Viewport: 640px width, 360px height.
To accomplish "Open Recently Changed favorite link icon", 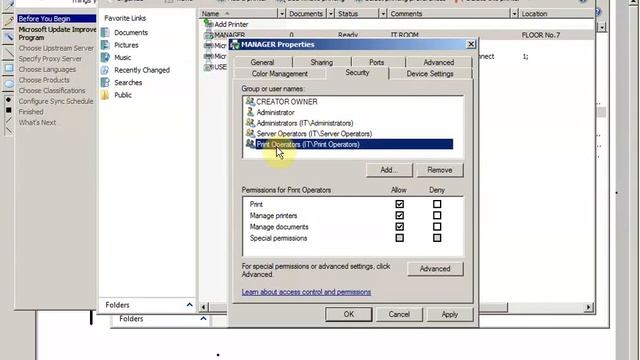I will coord(105,70).
